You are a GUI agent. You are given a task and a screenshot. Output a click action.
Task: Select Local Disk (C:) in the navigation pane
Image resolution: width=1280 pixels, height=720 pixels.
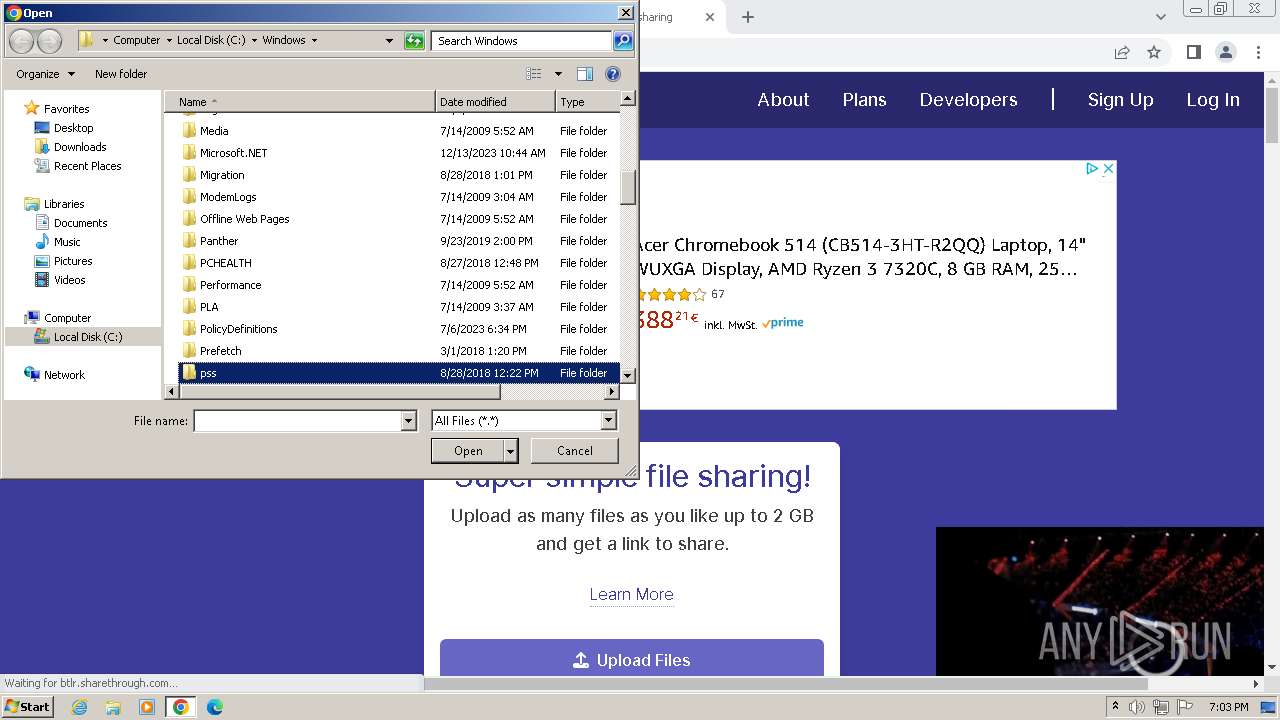click(83, 337)
